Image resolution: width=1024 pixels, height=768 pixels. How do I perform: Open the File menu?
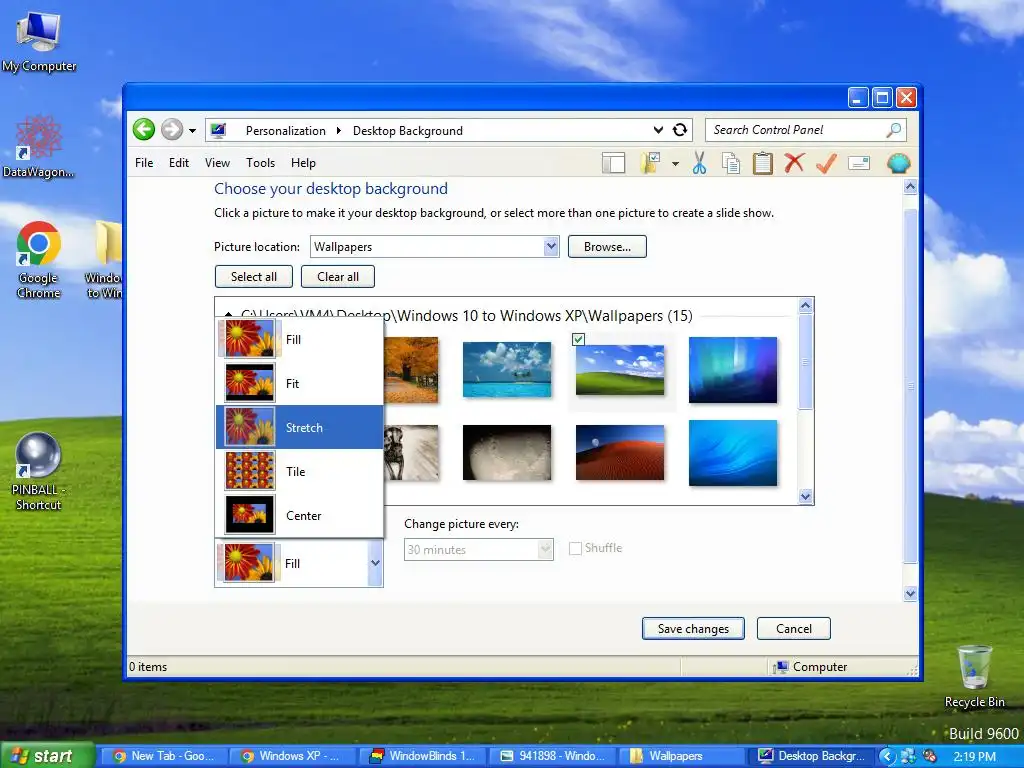click(x=144, y=163)
